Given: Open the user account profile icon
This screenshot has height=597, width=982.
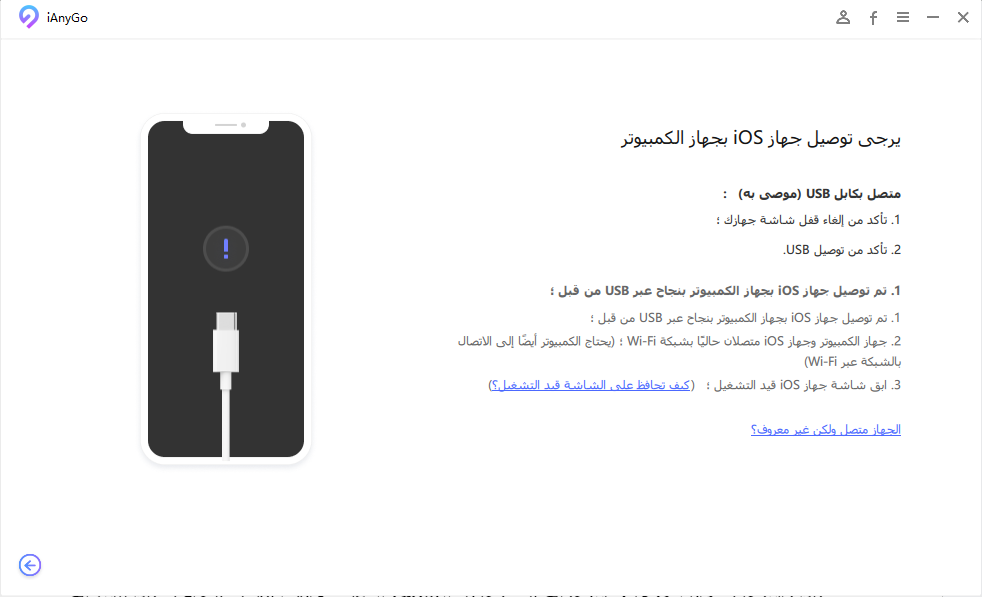Looking at the screenshot, I should pyautogui.click(x=843, y=18).
